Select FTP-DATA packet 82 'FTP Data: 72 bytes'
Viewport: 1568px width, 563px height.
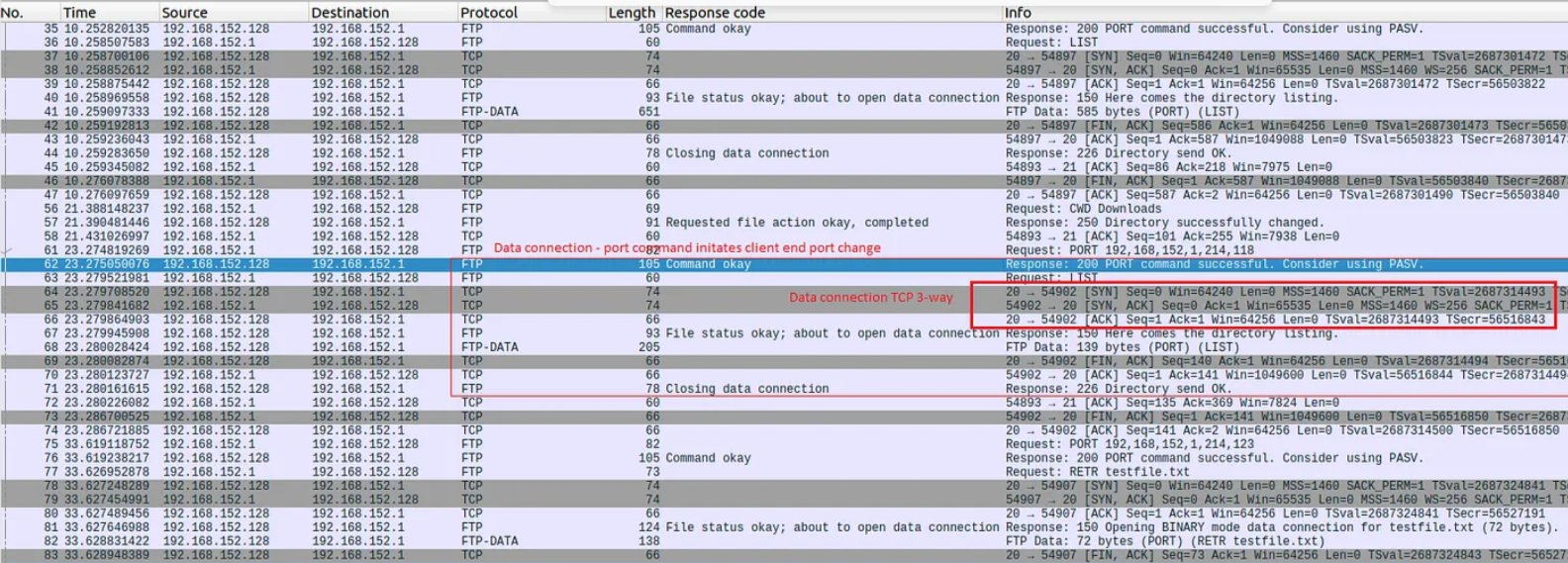[x=784, y=541]
